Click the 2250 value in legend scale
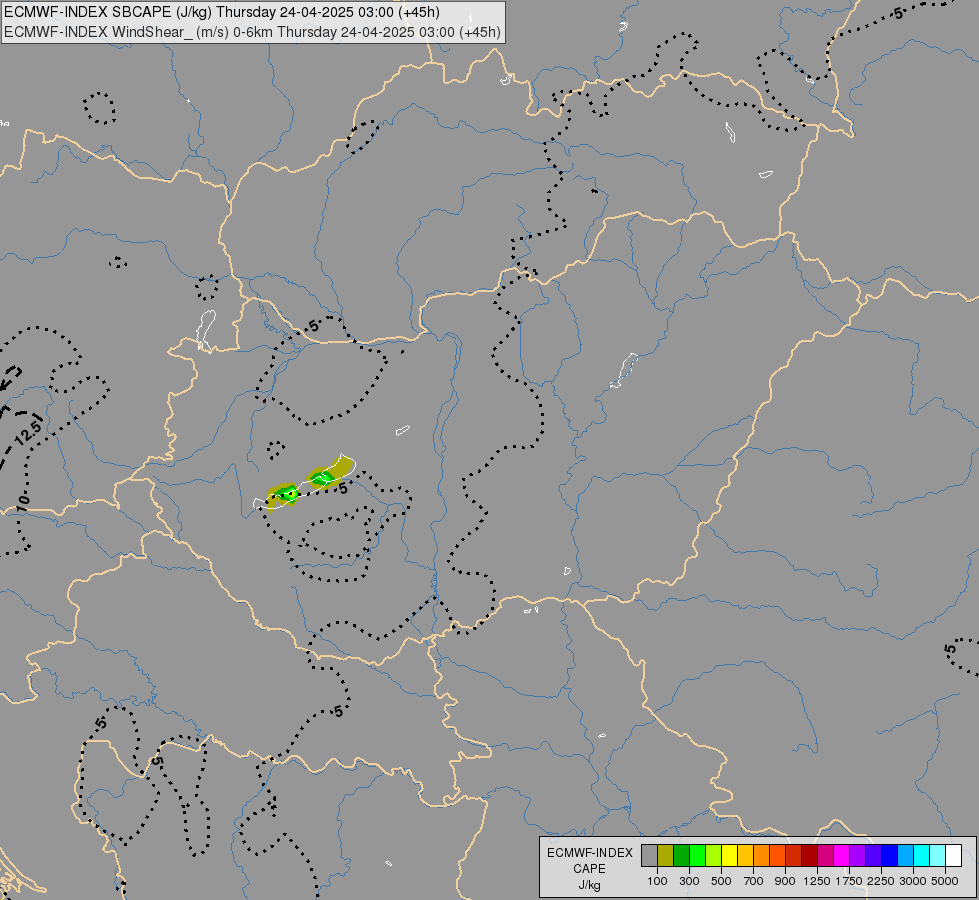 [881, 881]
